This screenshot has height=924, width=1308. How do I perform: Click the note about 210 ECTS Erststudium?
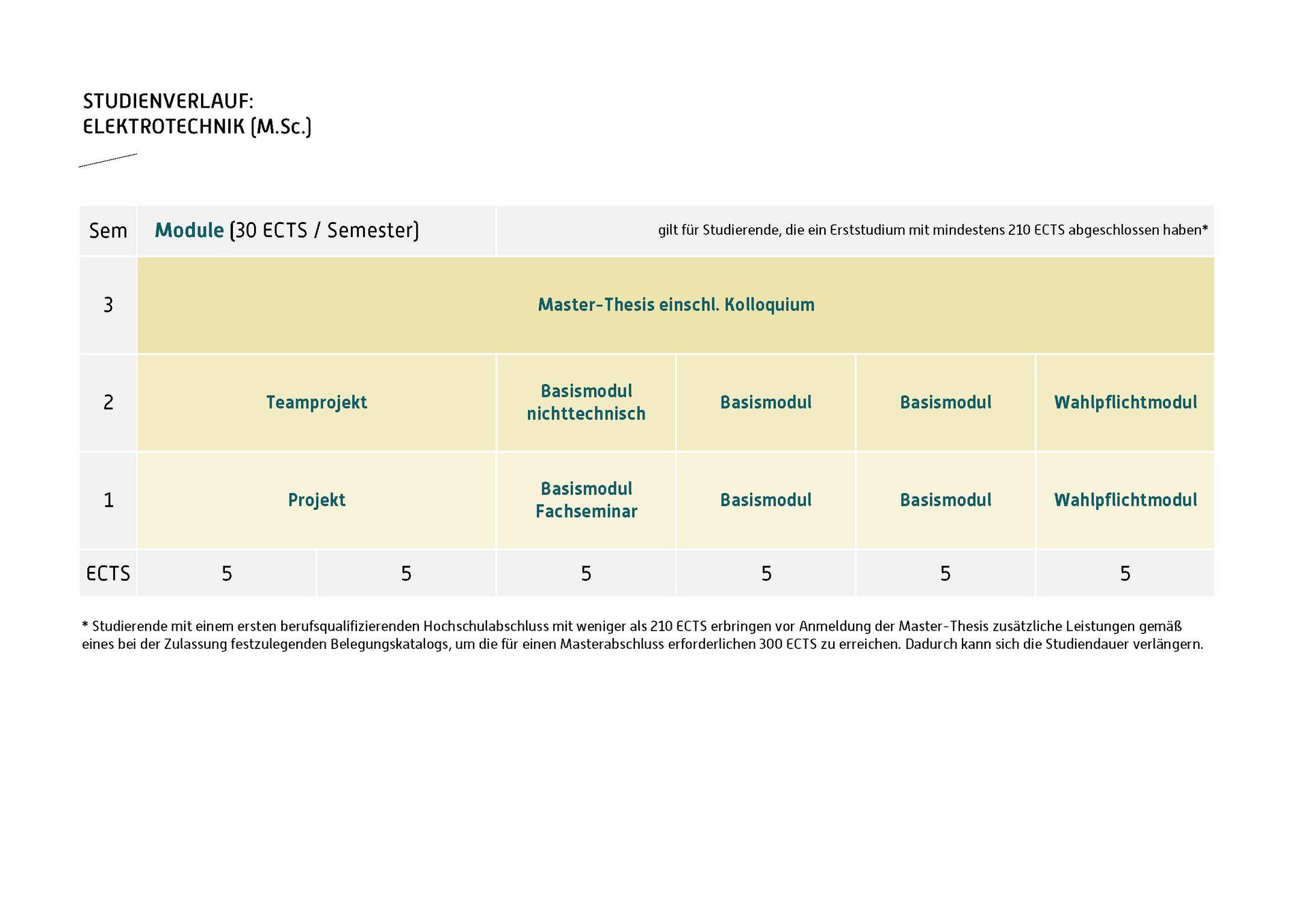[933, 230]
